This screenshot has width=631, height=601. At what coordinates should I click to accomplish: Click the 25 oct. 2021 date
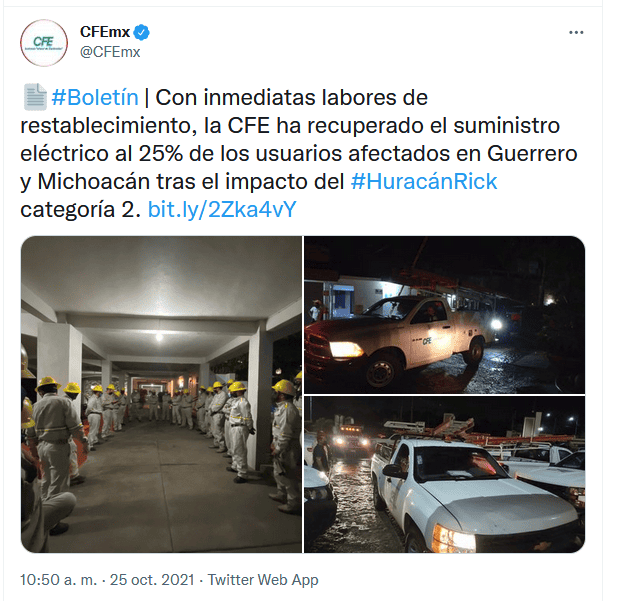pyautogui.click(x=152, y=580)
